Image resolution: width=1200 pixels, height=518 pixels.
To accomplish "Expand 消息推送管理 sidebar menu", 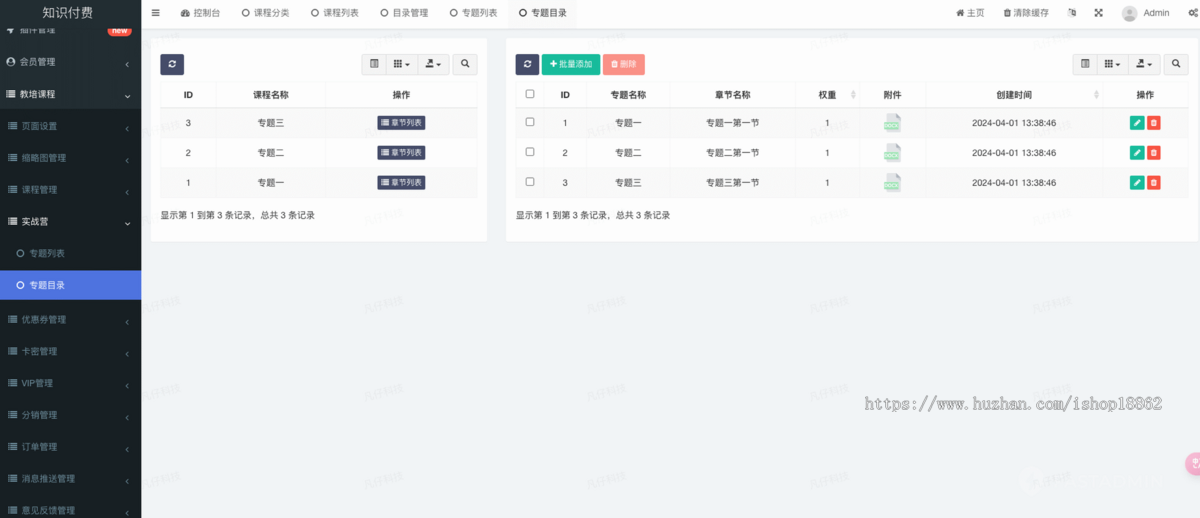I will 70,479.
